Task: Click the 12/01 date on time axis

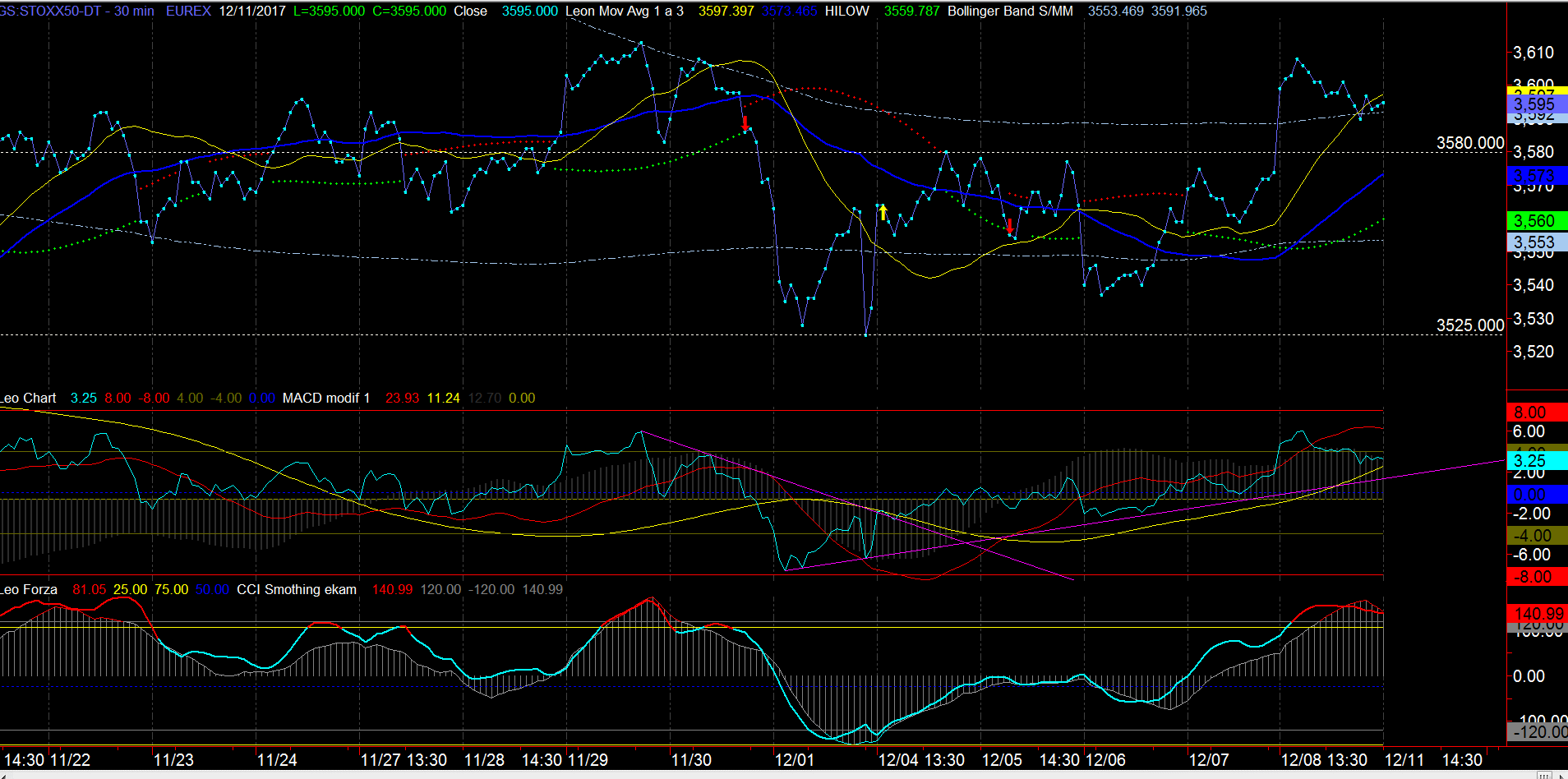Action: click(x=795, y=760)
